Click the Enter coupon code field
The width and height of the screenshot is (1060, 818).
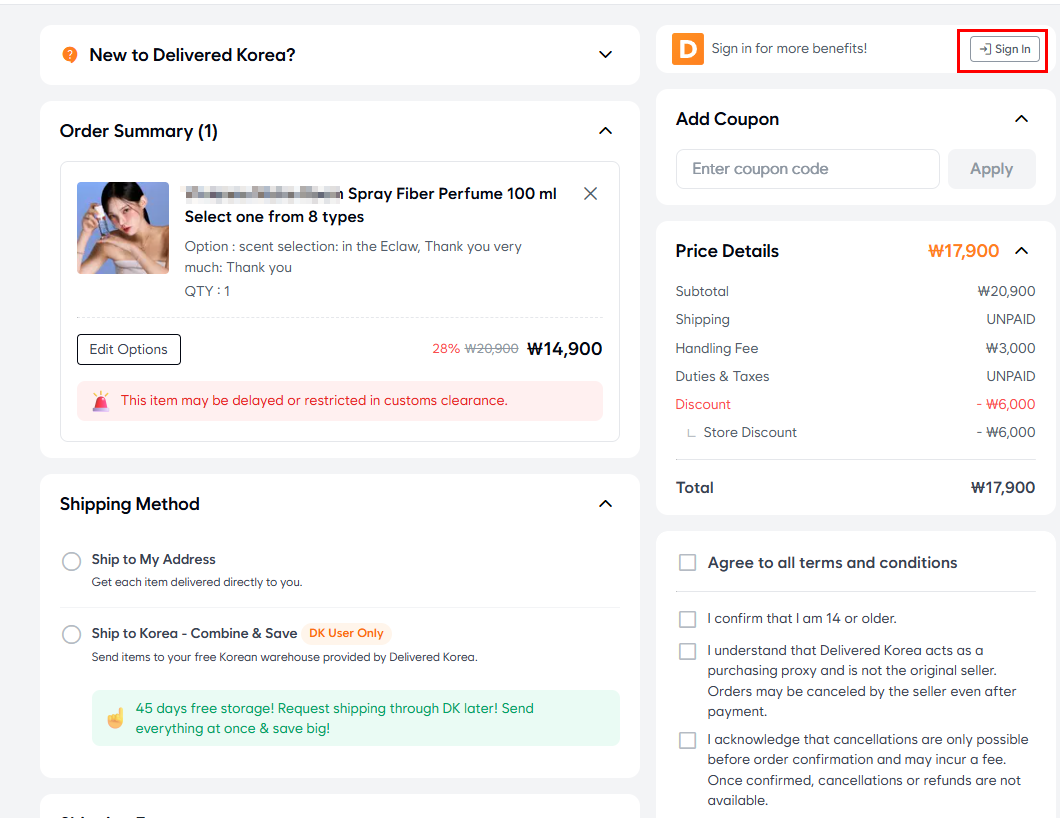[807, 169]
